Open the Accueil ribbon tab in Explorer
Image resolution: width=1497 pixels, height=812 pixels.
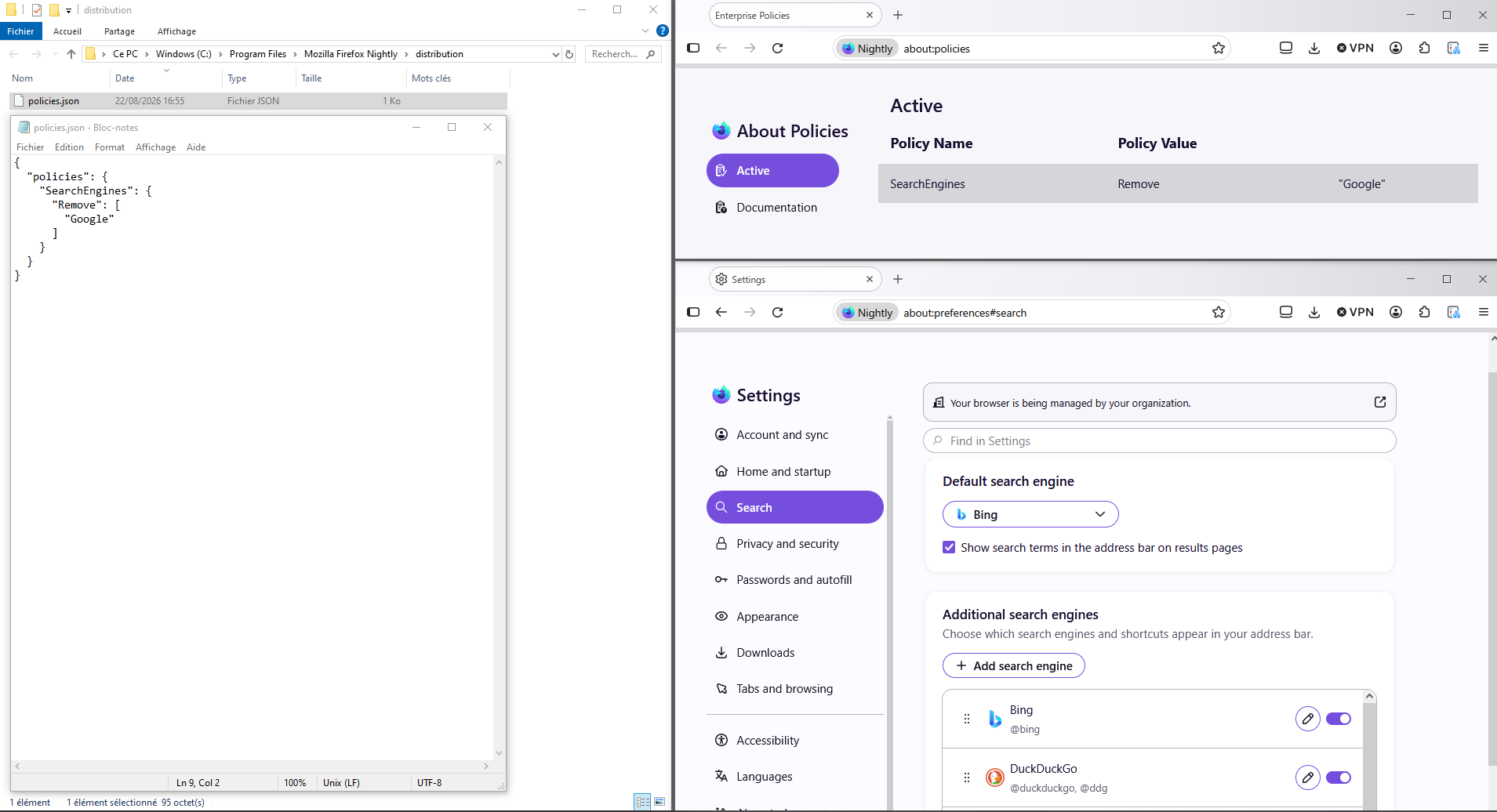coord(67,31)
